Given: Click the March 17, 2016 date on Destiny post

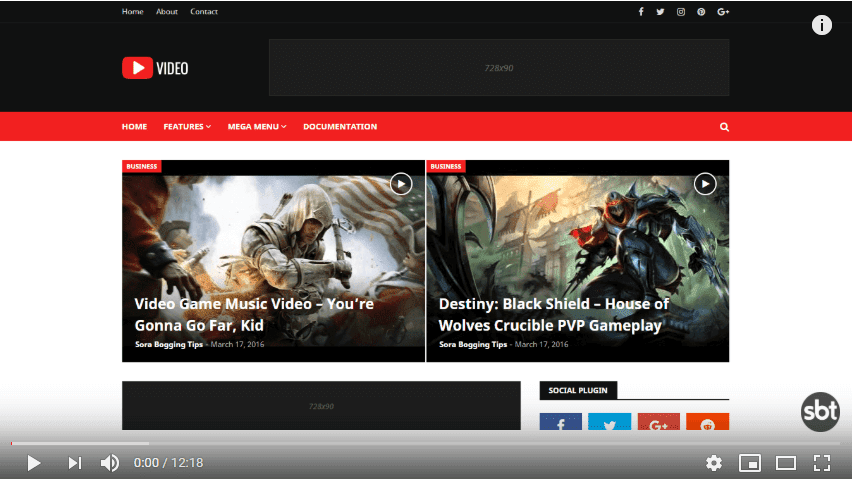Looking at the screenshot, I should pos(541,344).
